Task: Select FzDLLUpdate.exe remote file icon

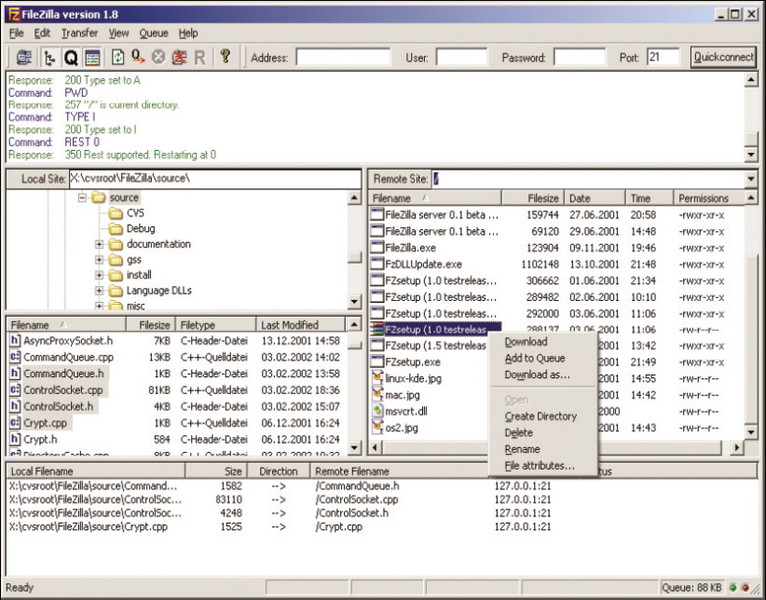Action: (377, 264)
